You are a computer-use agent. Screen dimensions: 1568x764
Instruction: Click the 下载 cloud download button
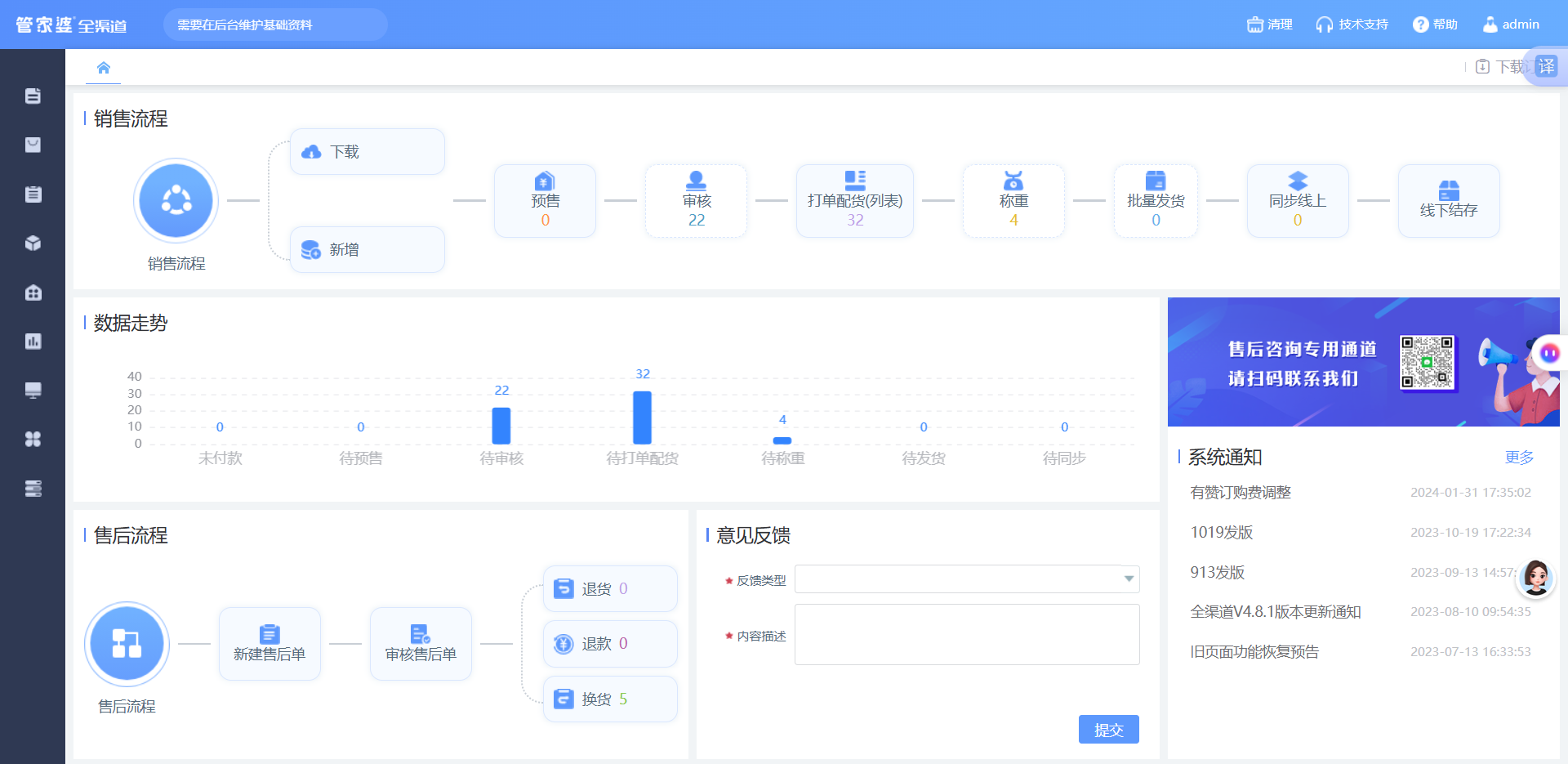tap(367, 152)
